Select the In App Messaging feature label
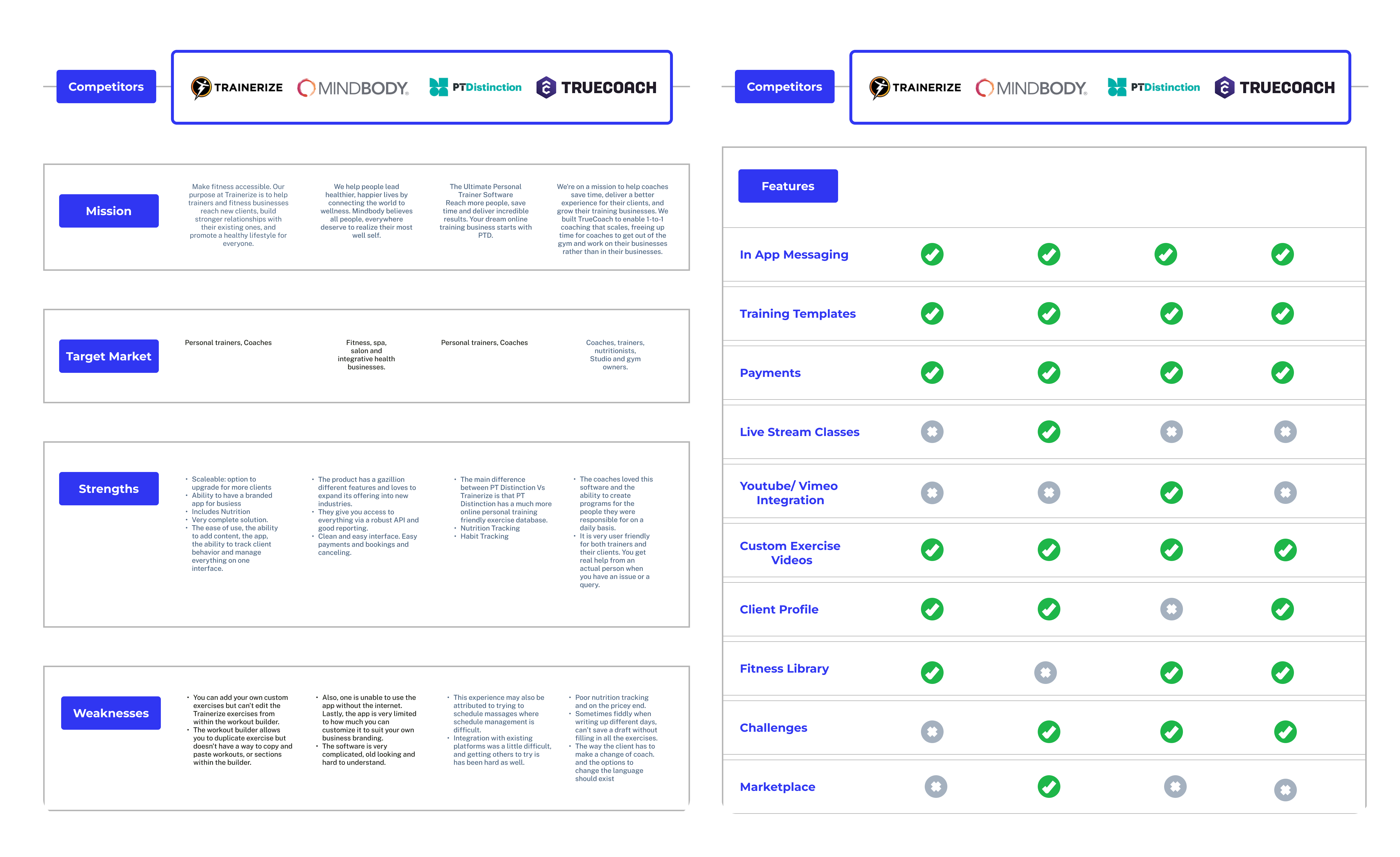Image resolution: width=1400 pixels, height=857 pixels. coord(794,255)
